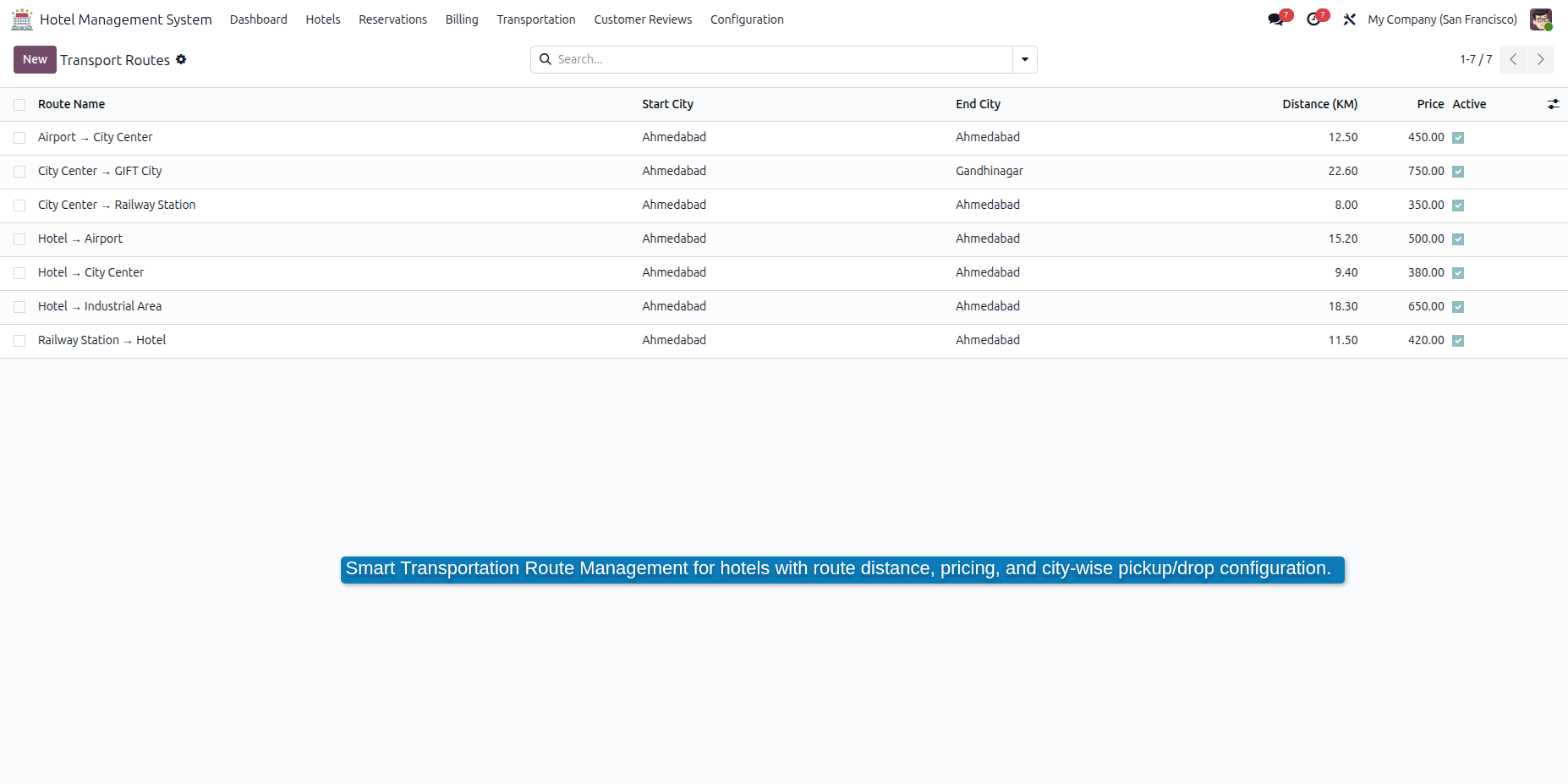Click the search magnifier icon
This screenshot has height=784, width=1568.
546,59
